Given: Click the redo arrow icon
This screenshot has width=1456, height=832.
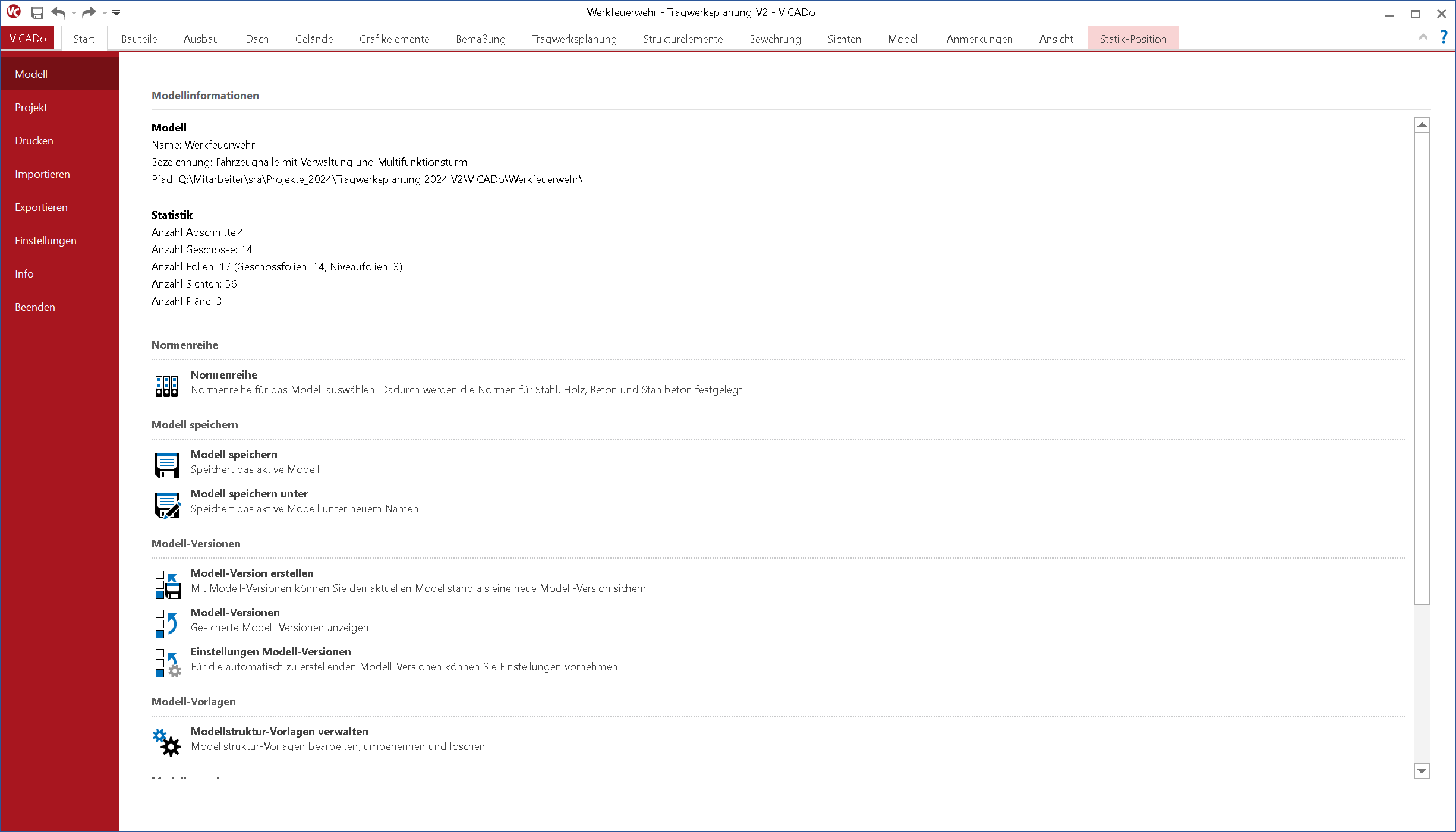Looking at the screenshot, I should (89, 12).
